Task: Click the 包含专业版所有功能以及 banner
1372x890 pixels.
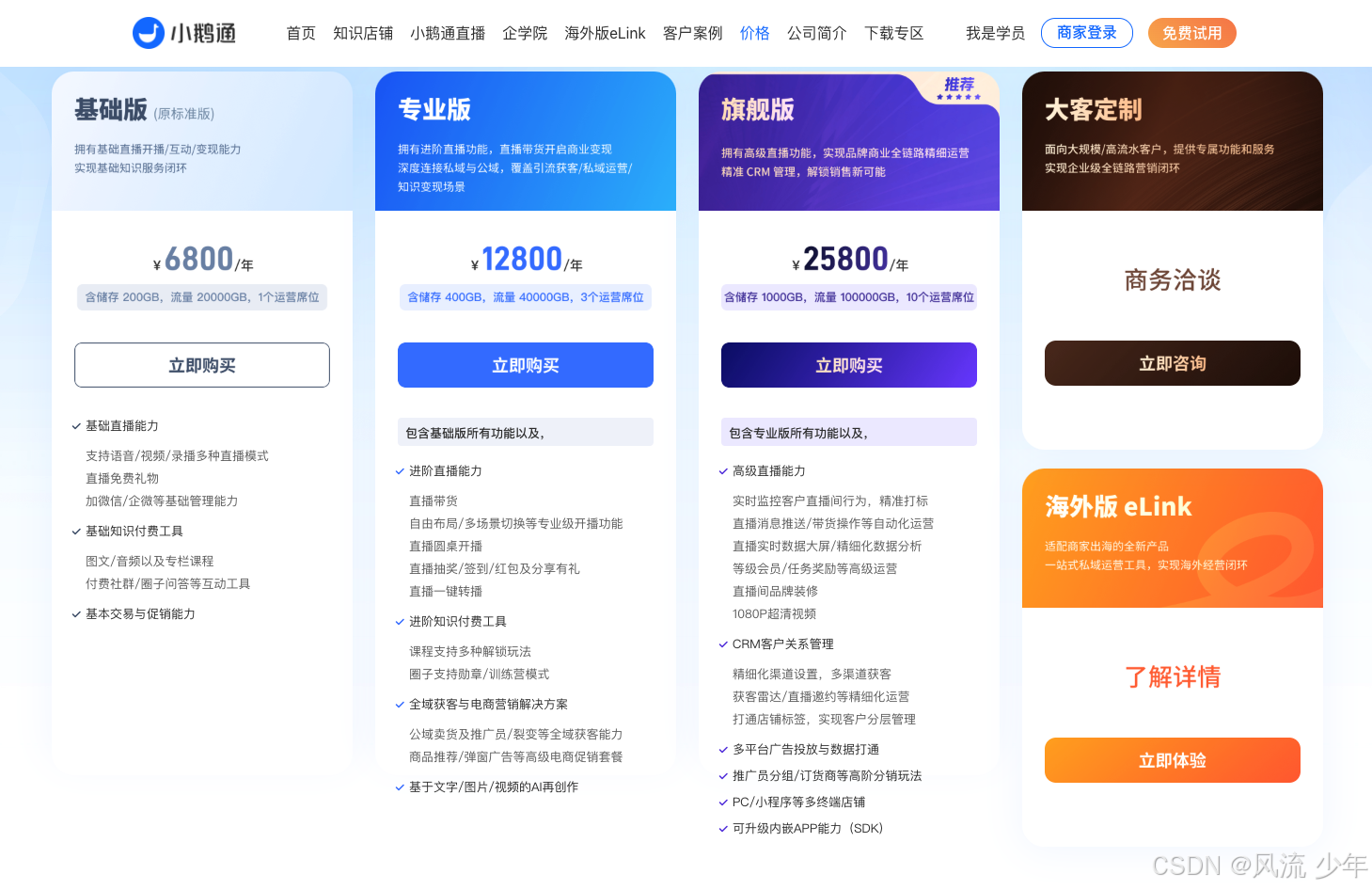Action: pos(849,433)
